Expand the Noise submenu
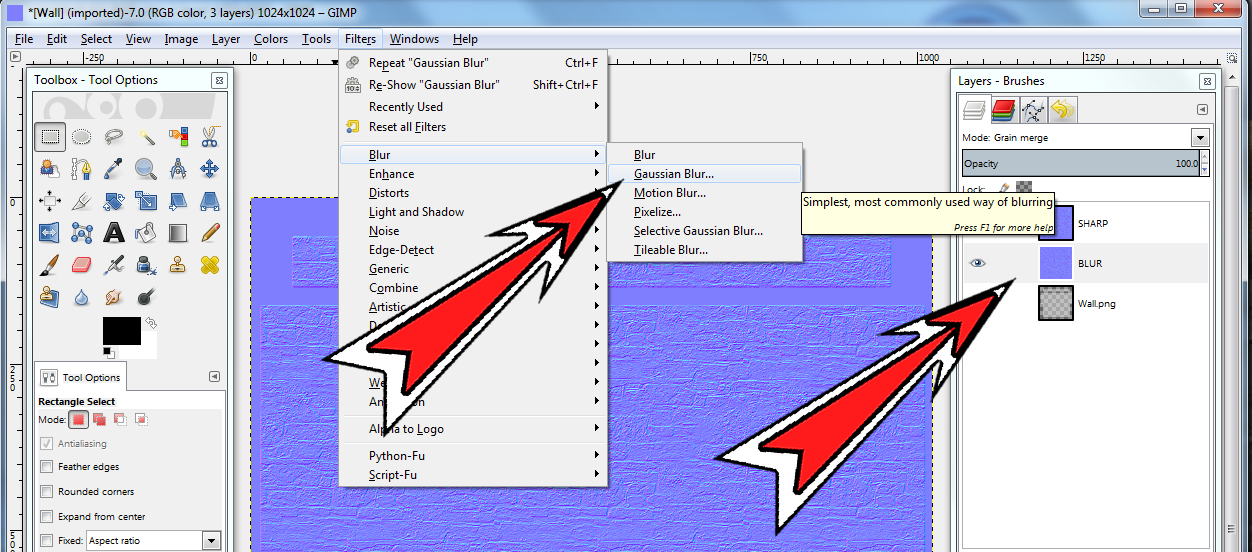 (x=472, y=231)
